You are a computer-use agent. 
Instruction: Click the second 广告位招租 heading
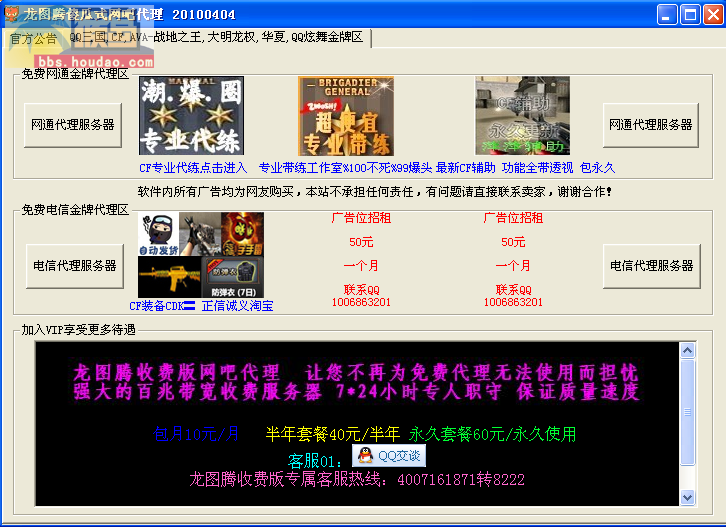click(x=513, y=218)
